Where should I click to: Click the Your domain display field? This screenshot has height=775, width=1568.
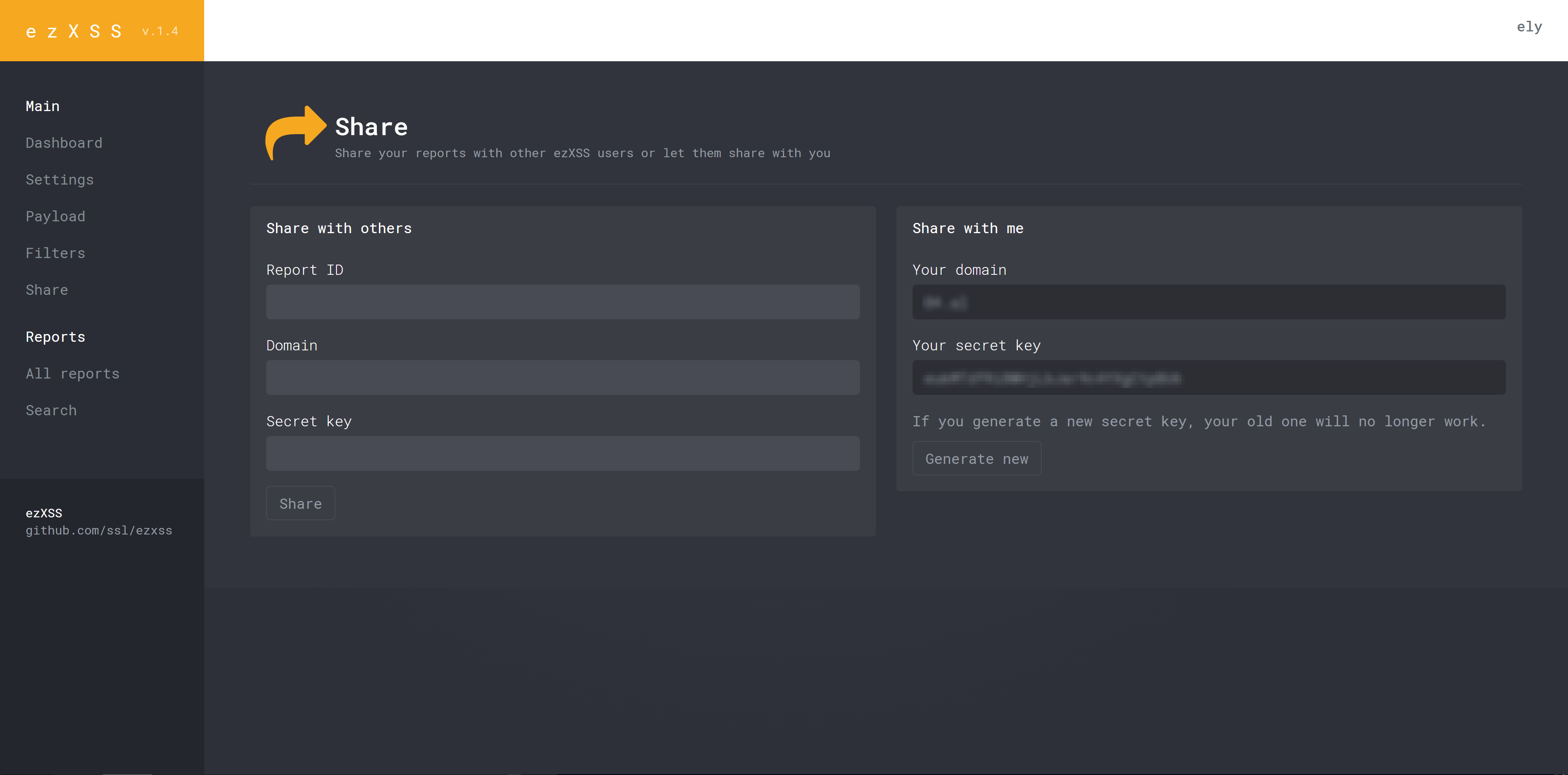pyautogui.click(x=1209, y=302)
